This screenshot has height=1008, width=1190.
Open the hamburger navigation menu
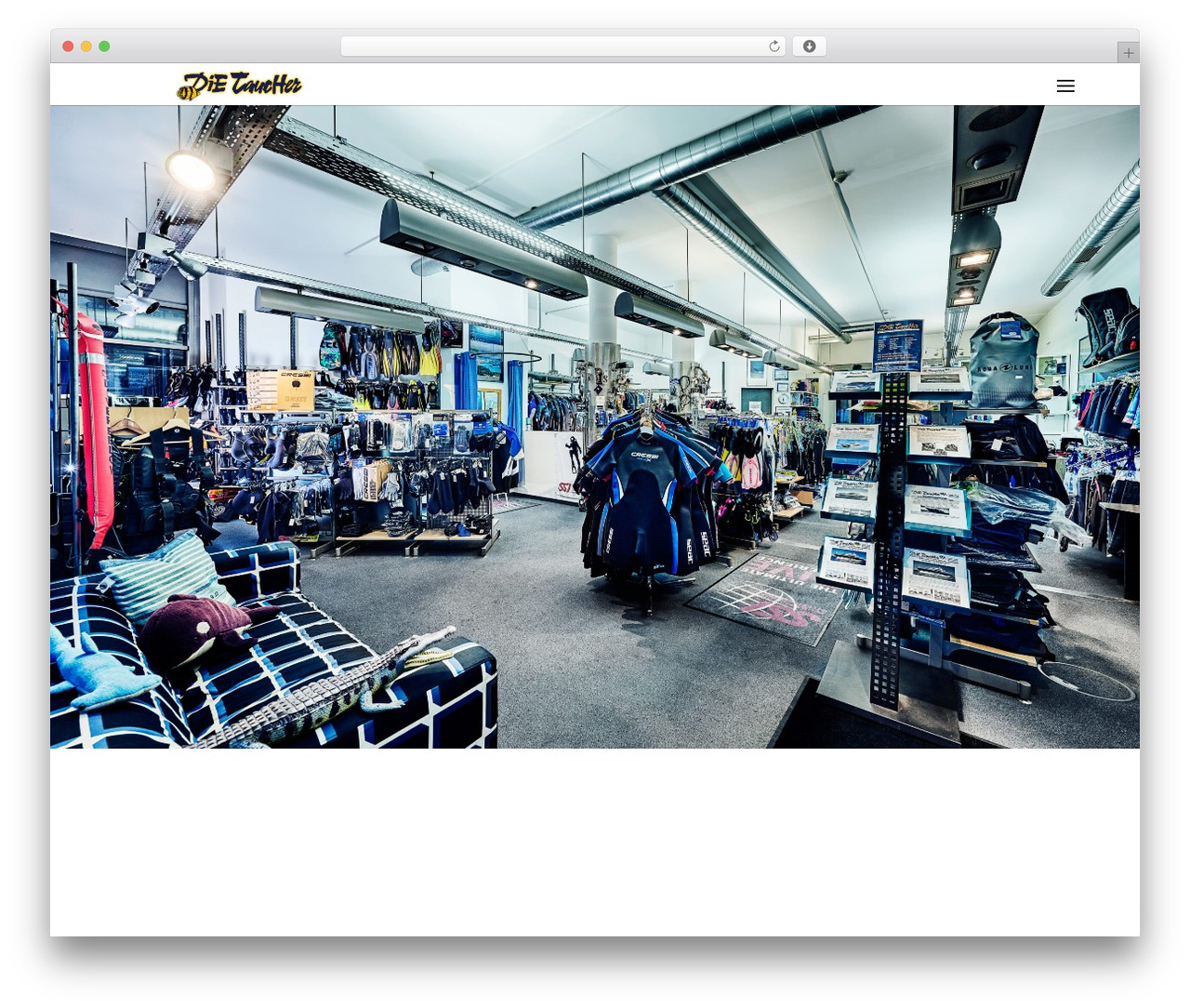1065,86
